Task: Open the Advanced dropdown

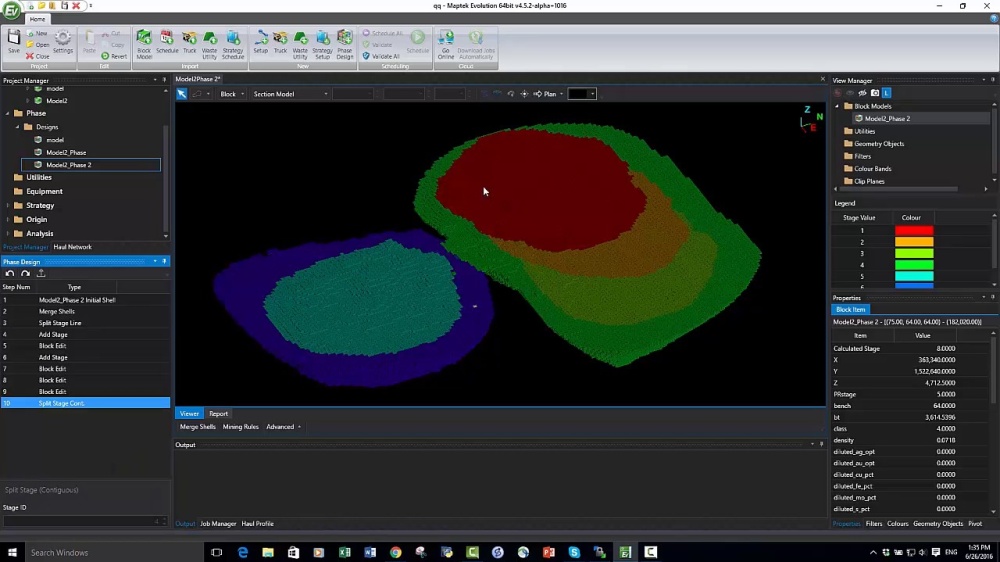Action: click(x=283, y=427)
